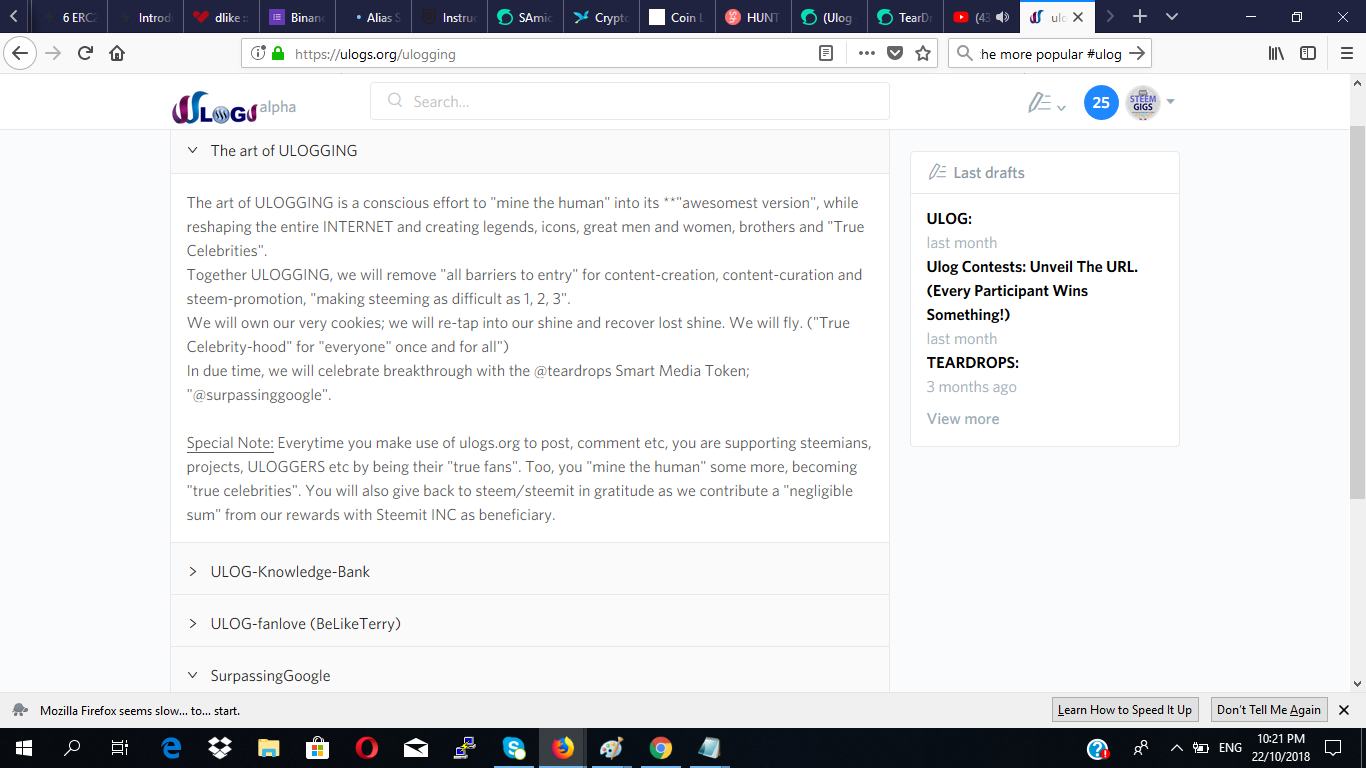Open Google Chrome from the taskbar

660,748
